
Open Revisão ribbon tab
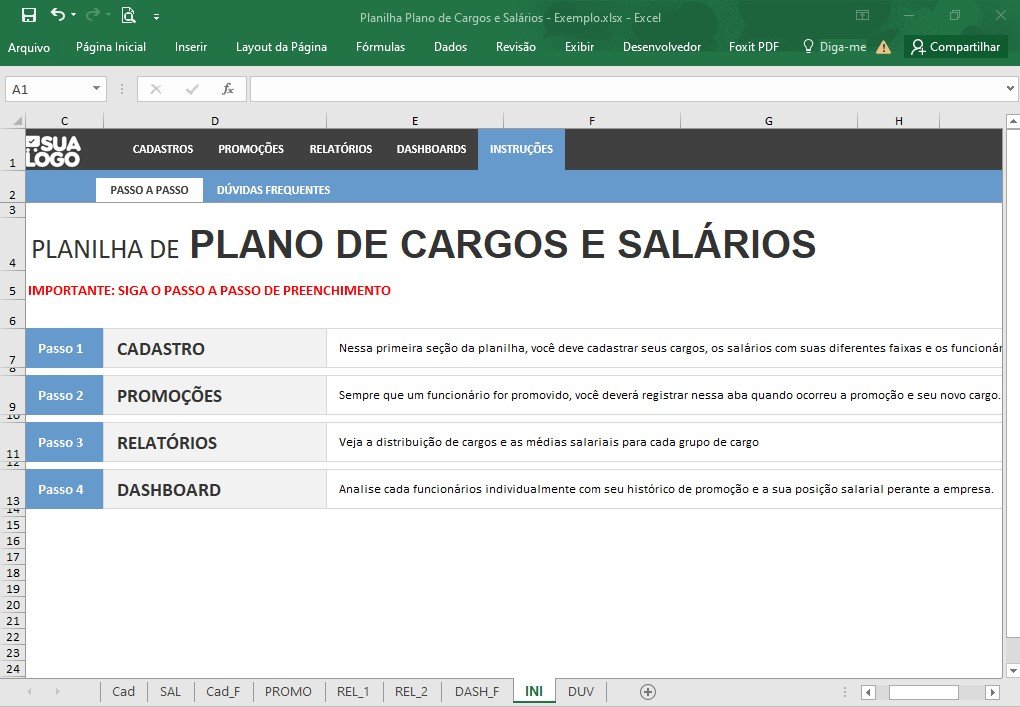(516, 47)
